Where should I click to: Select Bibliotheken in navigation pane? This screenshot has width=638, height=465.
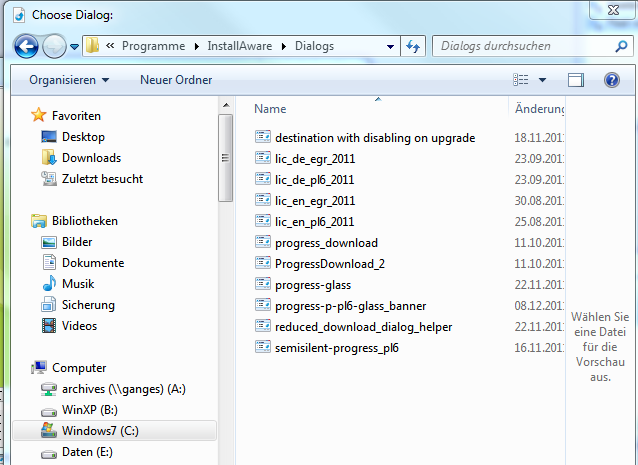point(85,221)
